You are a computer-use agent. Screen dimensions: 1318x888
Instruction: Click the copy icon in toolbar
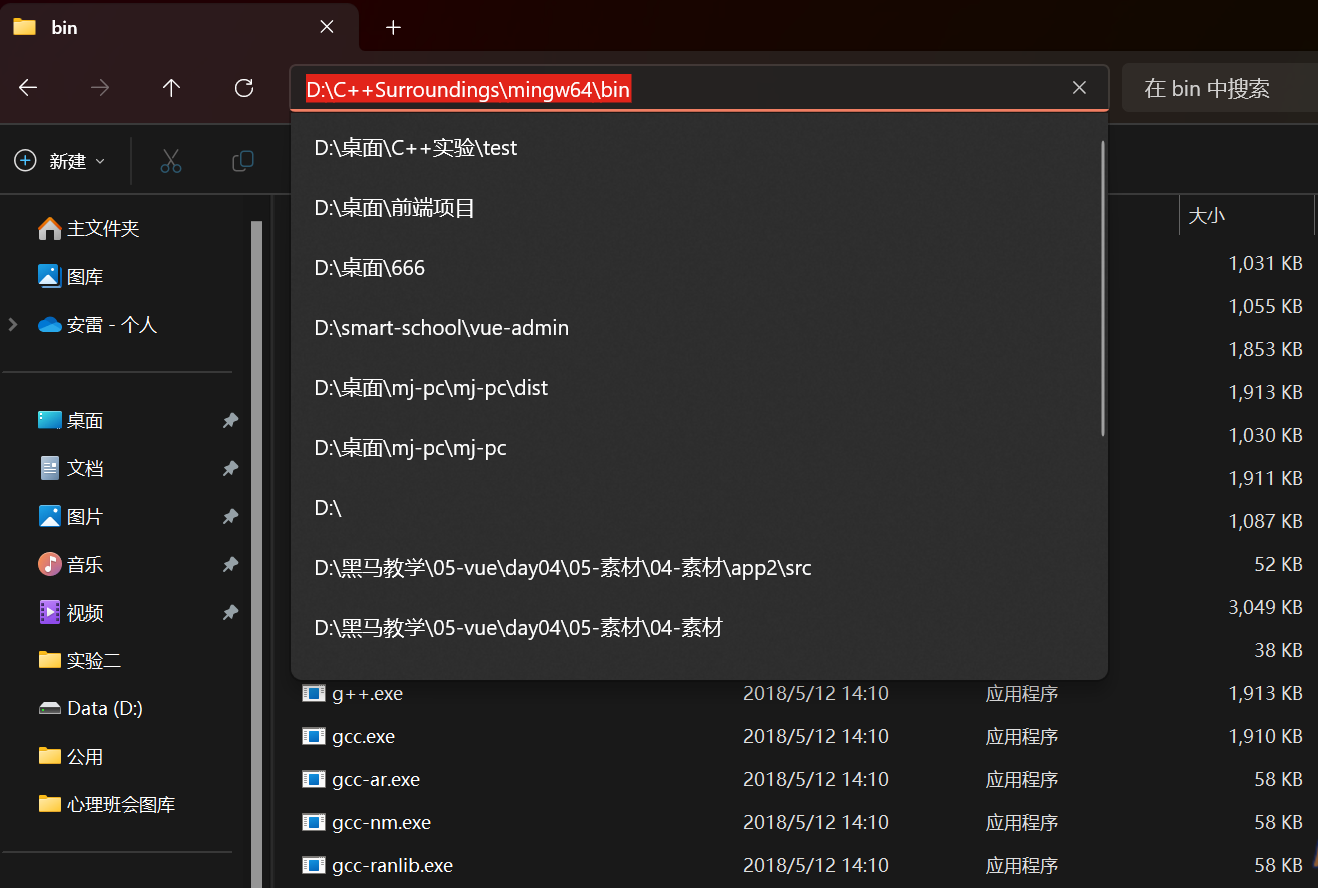point(243,161)
